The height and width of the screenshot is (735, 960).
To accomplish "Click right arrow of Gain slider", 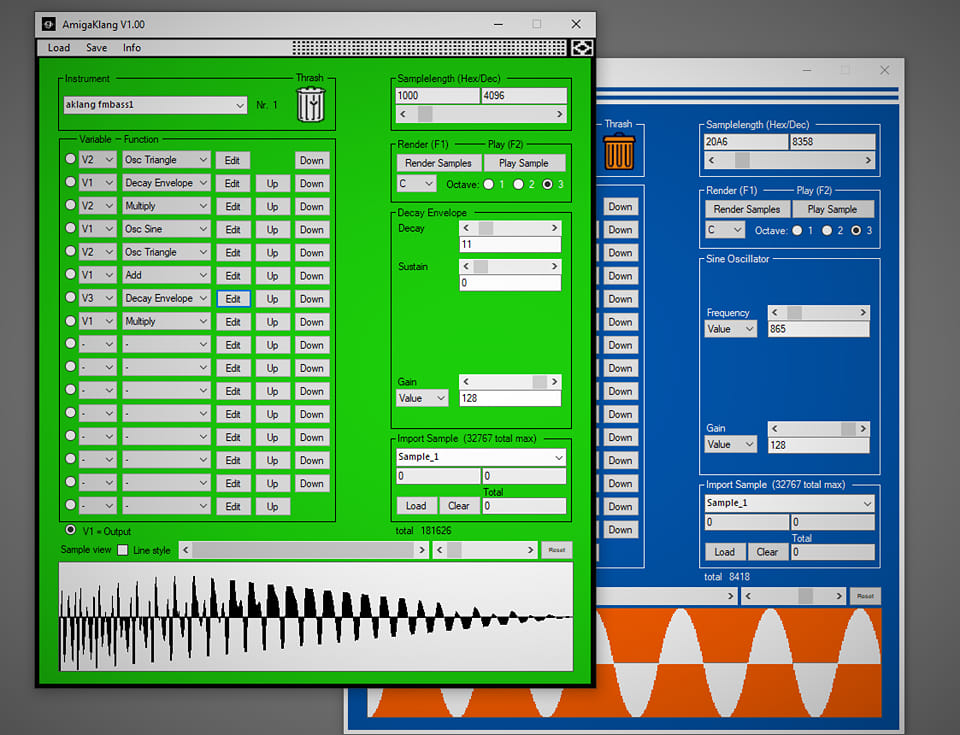I will pyautogui.click(x=554, y=382).
